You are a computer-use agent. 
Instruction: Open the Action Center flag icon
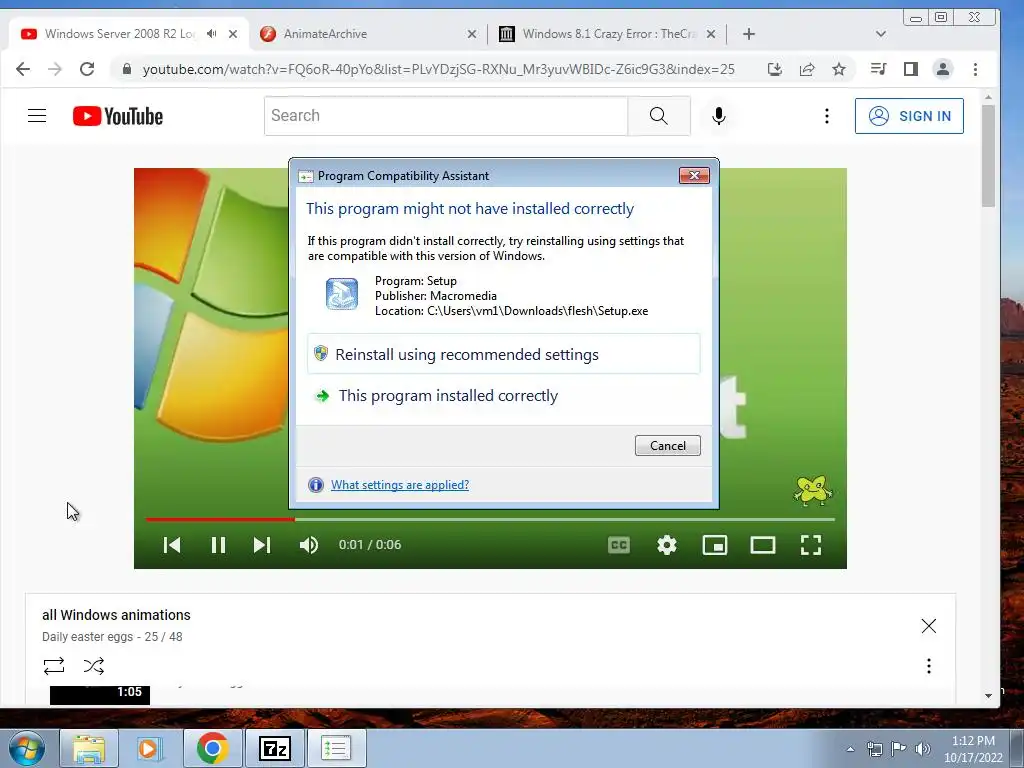click(899, 749)
